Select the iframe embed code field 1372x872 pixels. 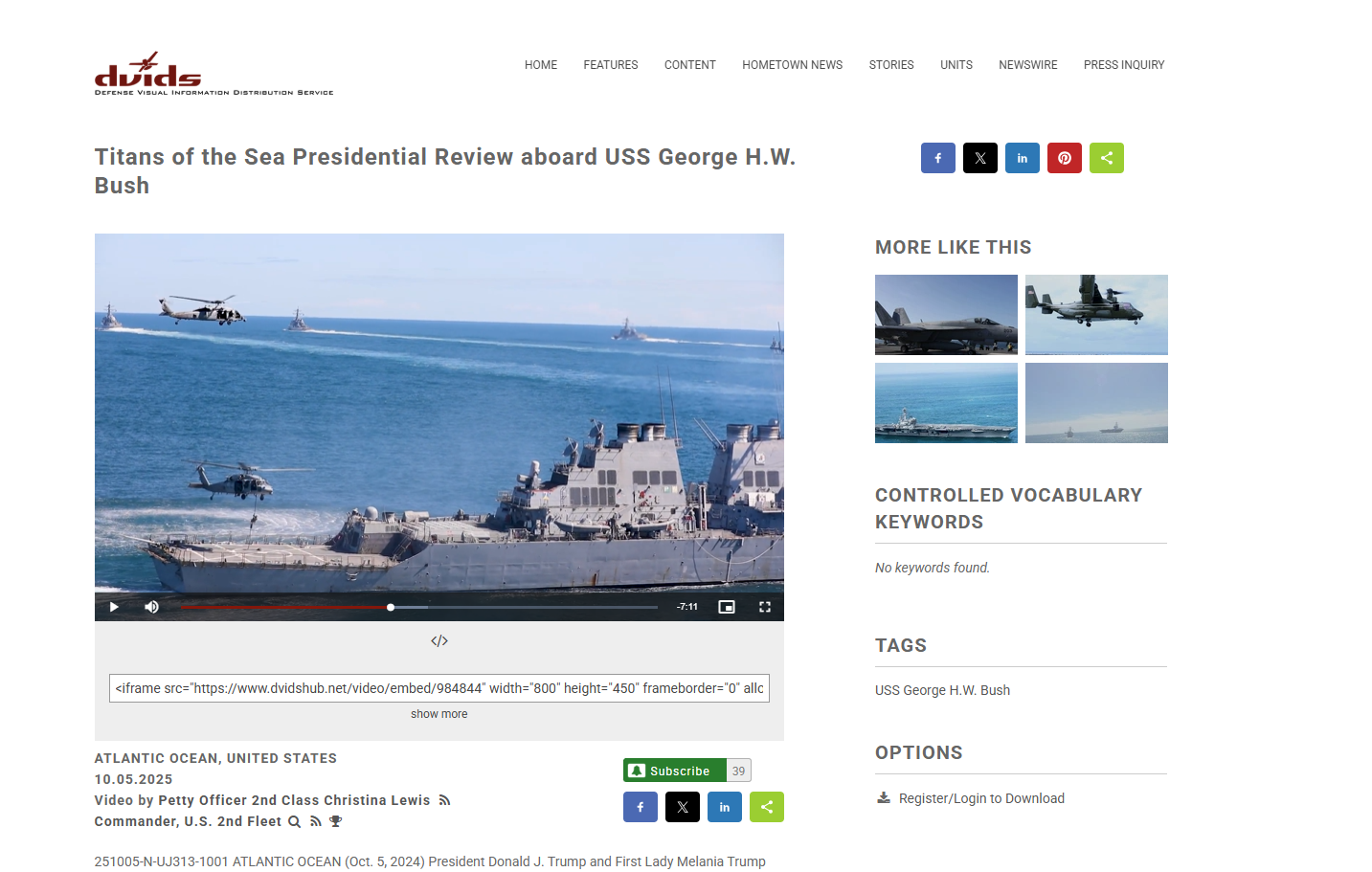439,688
